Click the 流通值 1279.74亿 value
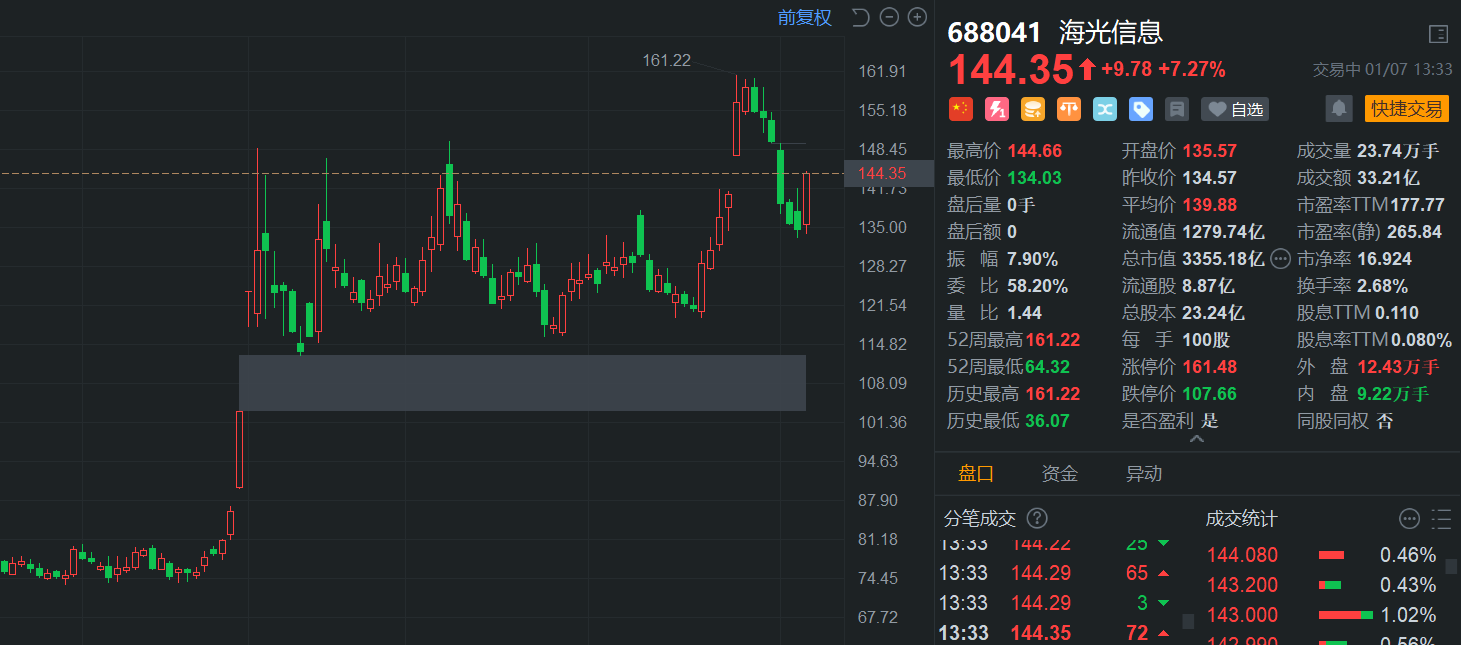This screenshot has height=645, width=1461. pyautogui.click(x=1223, y=232)
